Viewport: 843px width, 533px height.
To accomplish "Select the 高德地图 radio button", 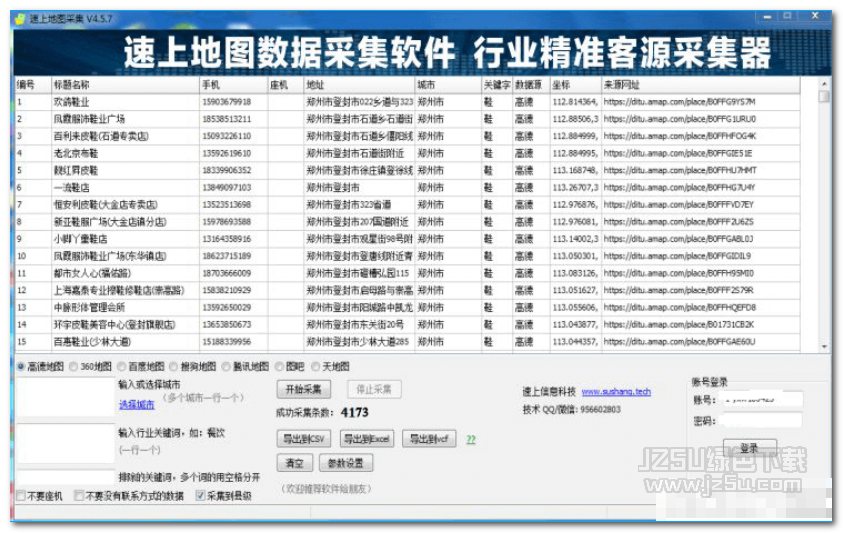I will tap(21, 367).
